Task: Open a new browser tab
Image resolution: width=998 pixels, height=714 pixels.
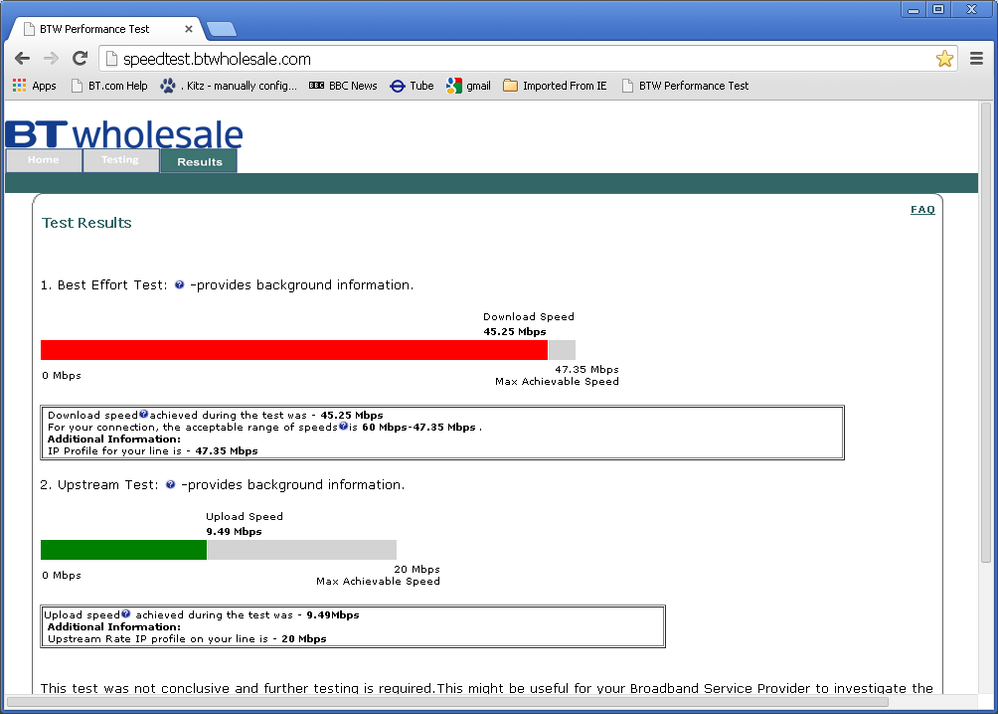Action: (x=221, y=29)
